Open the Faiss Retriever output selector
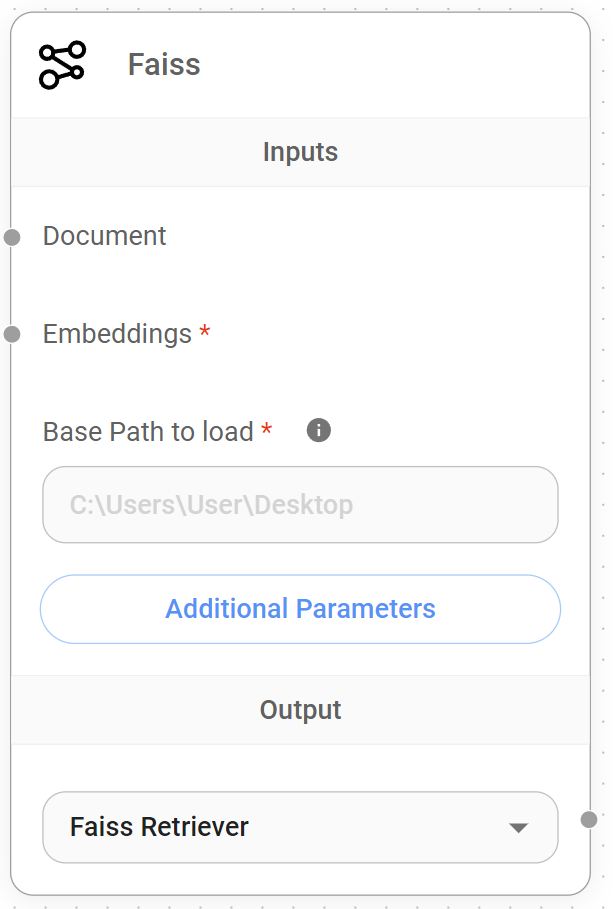This screenshot has height=909, width=613. tap(280, 828)
